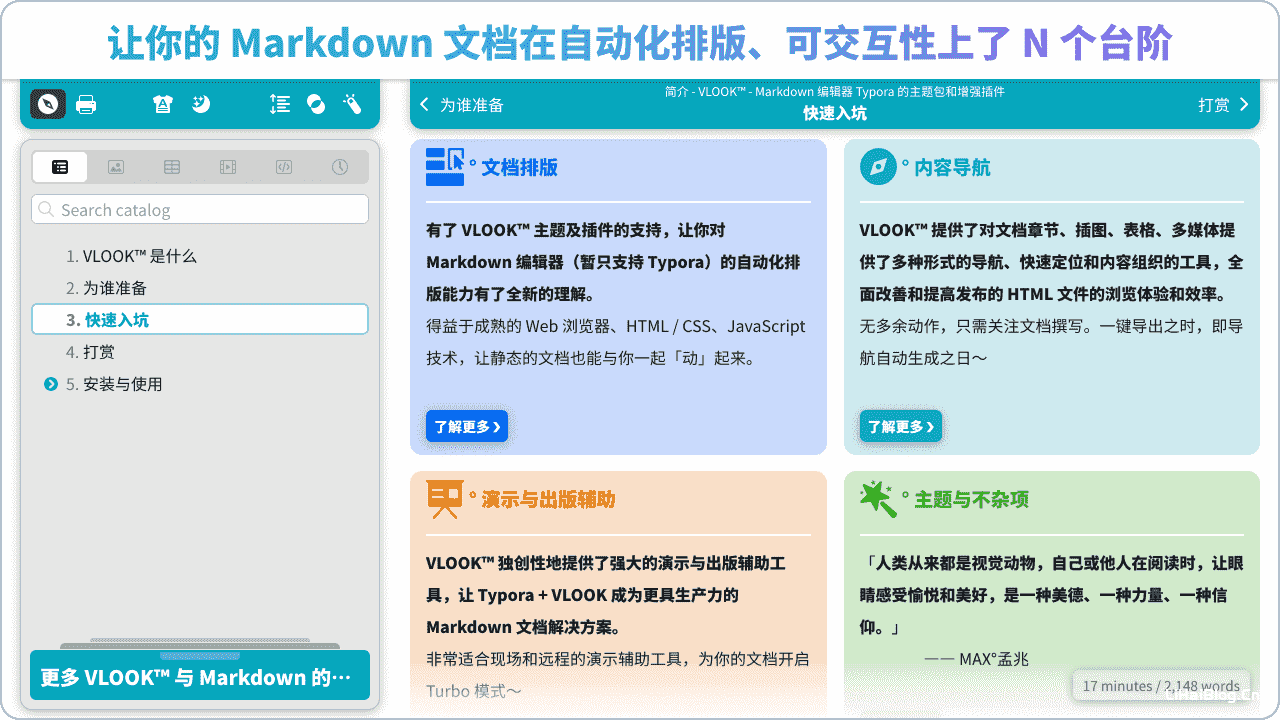Image resolution: width=1280 pixels, height=720 pixels.
Task: Click the printer icon
Action: click(x=86, y=104)
